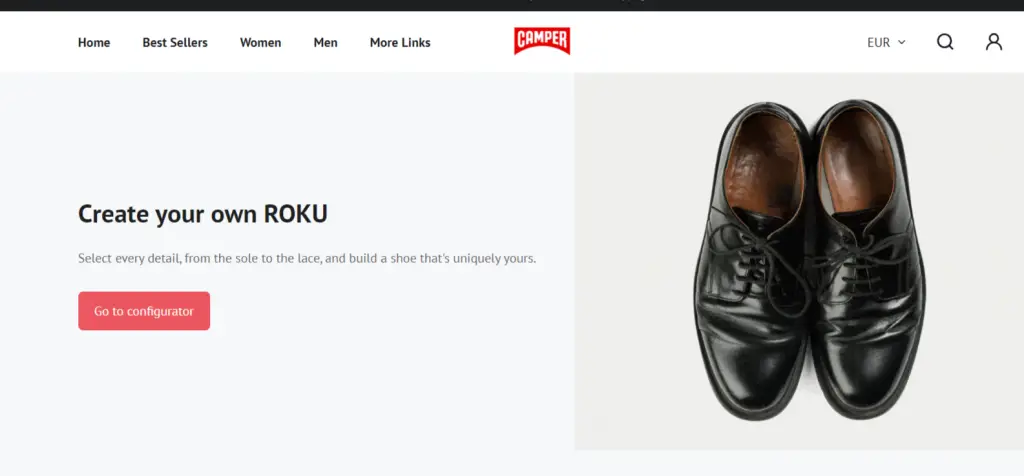
Task: Click the "Select every detail" description text
Action: [x=307, y=258]
